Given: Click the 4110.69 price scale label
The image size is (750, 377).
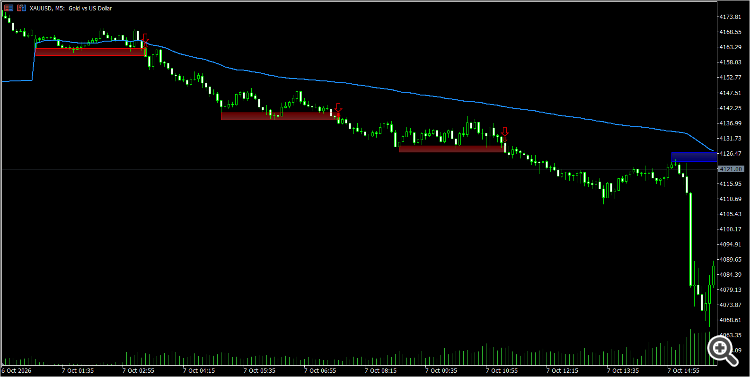Looking at the screenshot, I should pos(730,199).
